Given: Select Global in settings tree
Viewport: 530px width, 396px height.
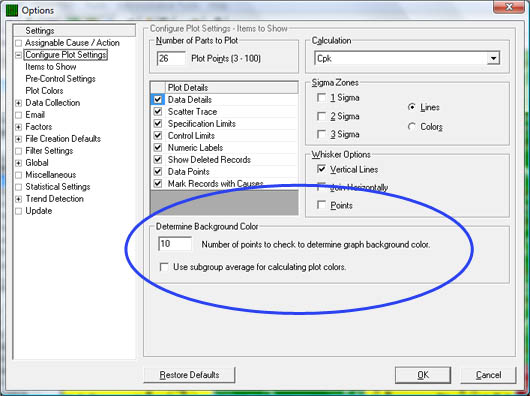Looking at the screenshot, I should point(37,163).
